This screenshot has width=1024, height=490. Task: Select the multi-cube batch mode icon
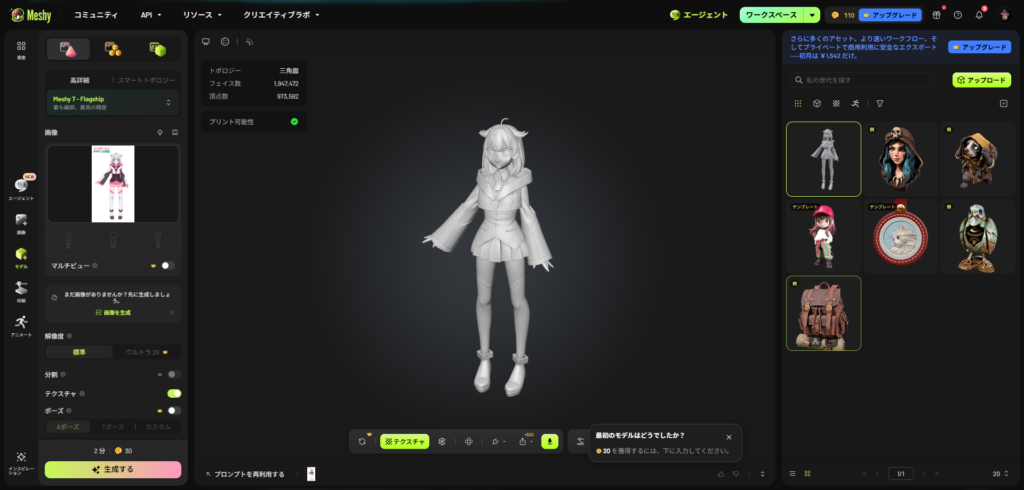114,49
